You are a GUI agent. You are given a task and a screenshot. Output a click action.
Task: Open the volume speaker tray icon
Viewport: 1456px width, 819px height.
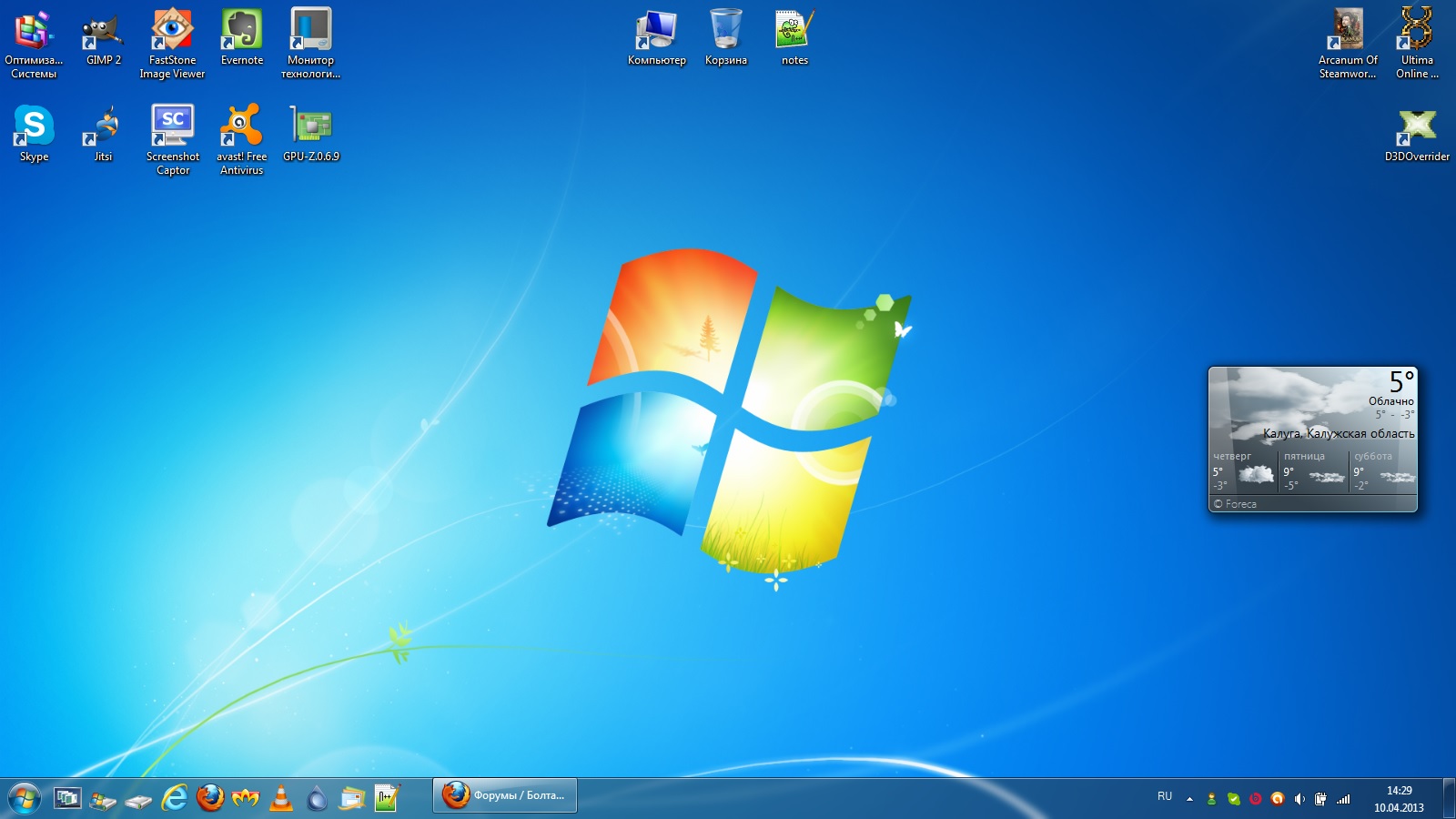pos(1299,799)
